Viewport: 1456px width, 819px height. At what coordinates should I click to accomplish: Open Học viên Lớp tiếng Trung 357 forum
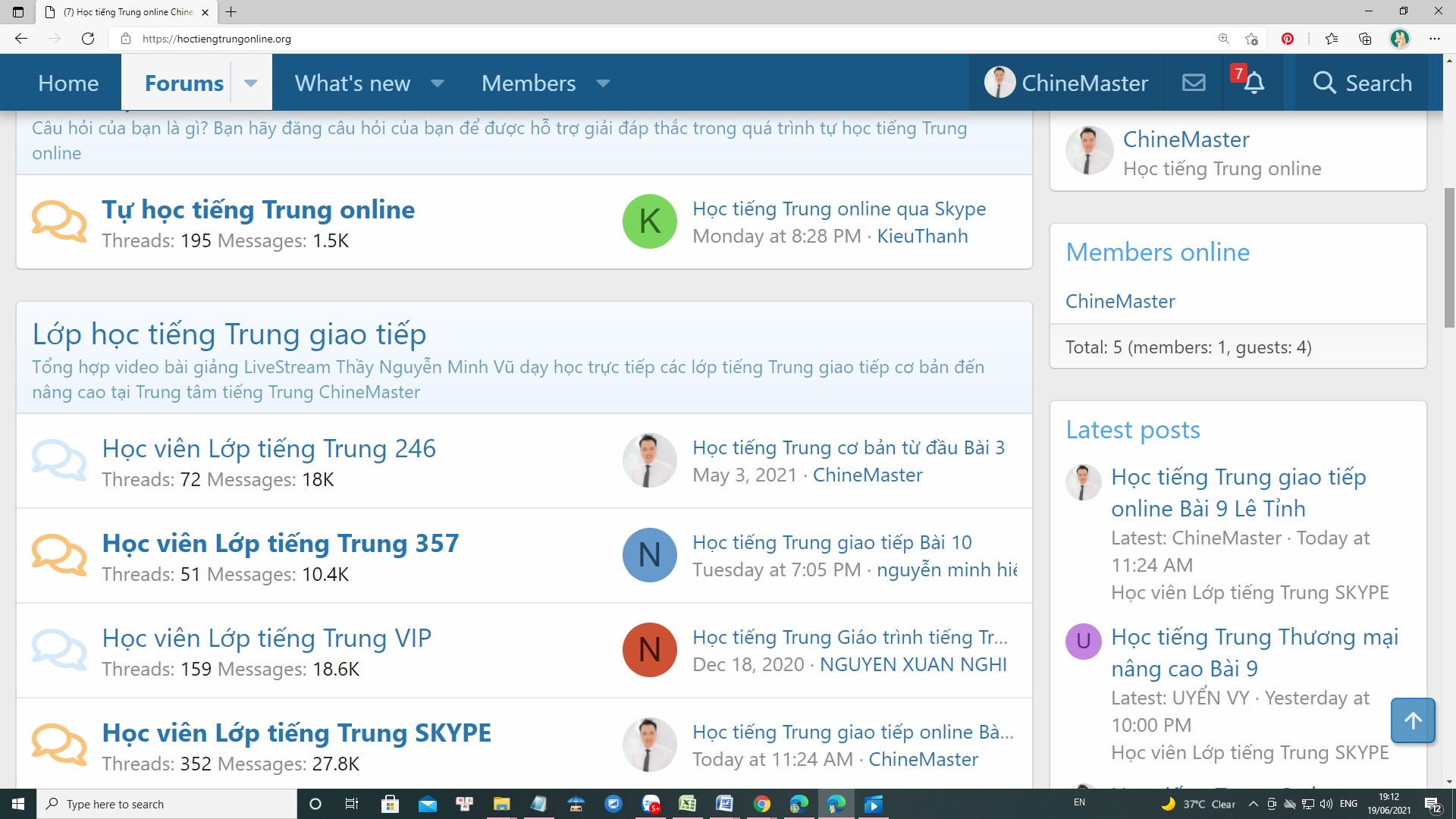click(280, 543)
